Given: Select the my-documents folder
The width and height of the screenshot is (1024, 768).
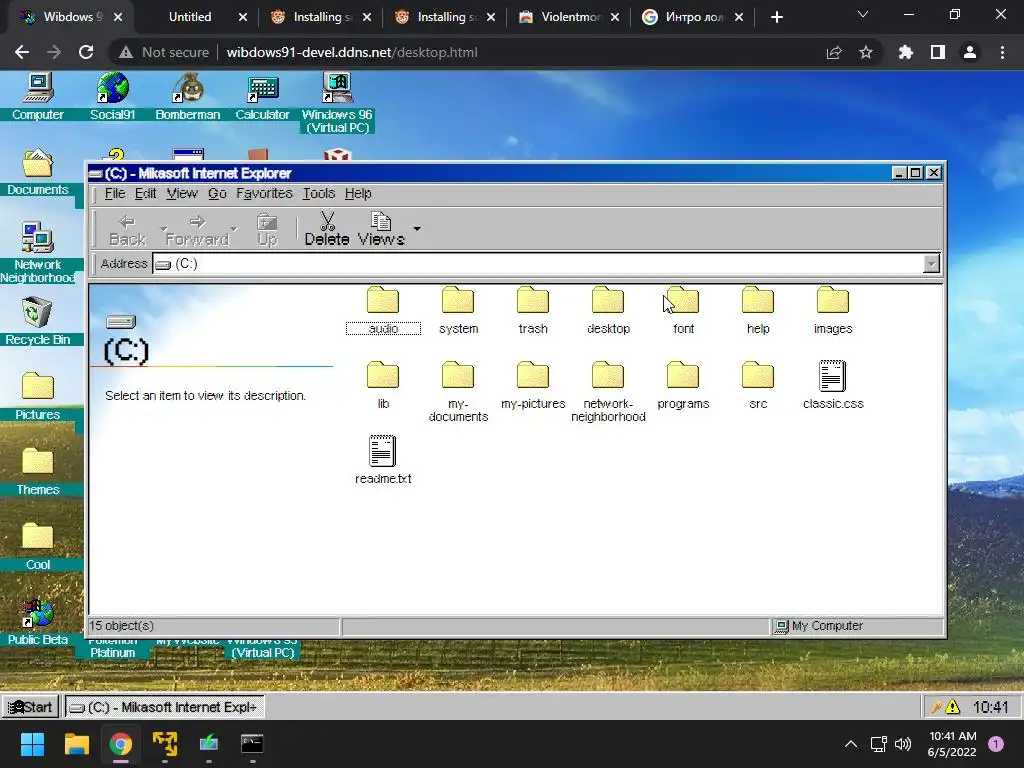Looking at the screenshot, I should [458, 391].
